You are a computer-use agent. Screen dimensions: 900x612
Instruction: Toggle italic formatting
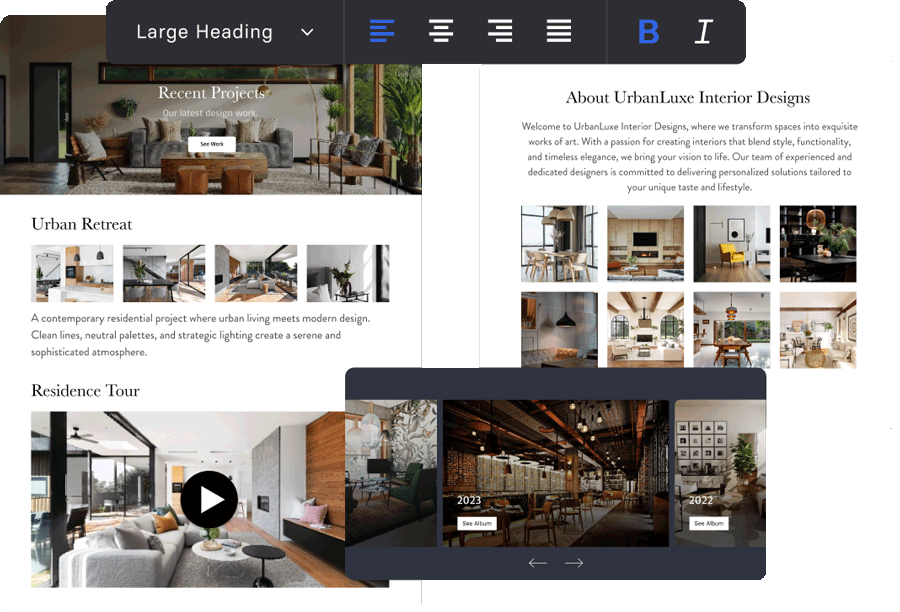point(704,32)
